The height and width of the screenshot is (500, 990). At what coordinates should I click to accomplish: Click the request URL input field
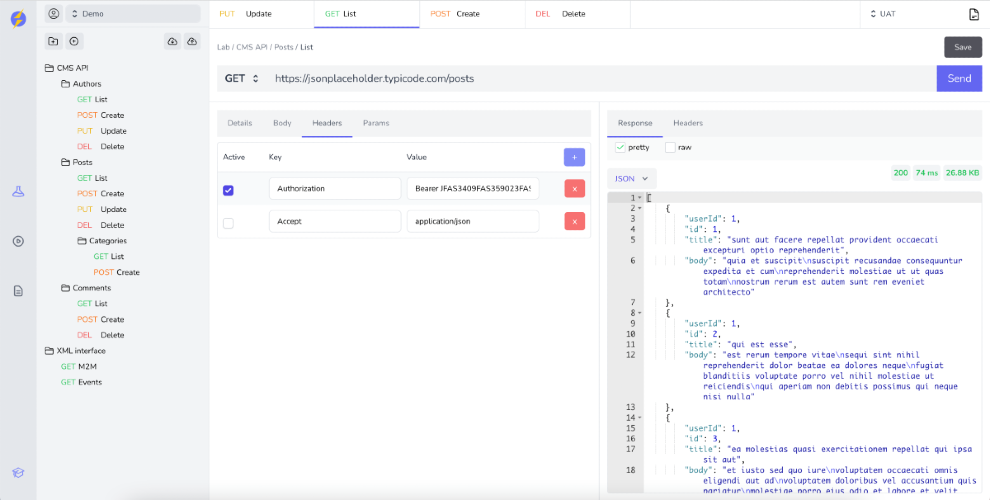tap(600, 78)
